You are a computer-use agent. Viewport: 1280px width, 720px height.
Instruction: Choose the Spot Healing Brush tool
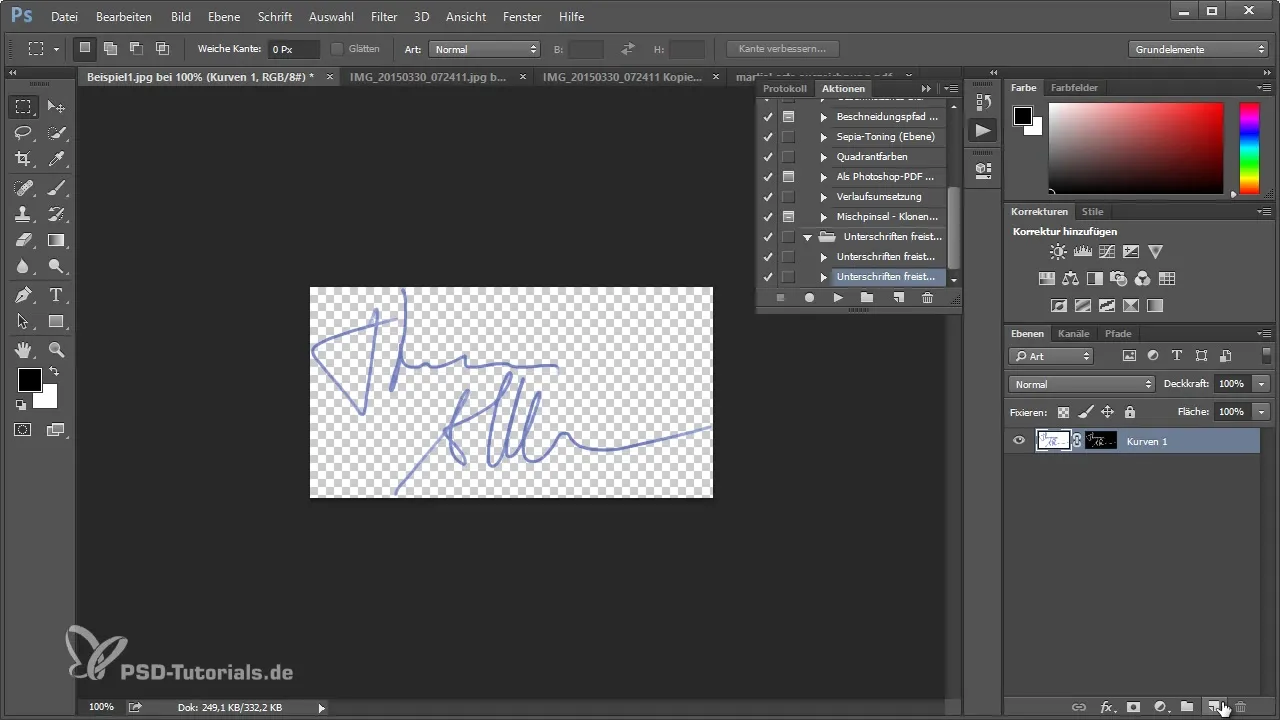click(x=24, y=188)
